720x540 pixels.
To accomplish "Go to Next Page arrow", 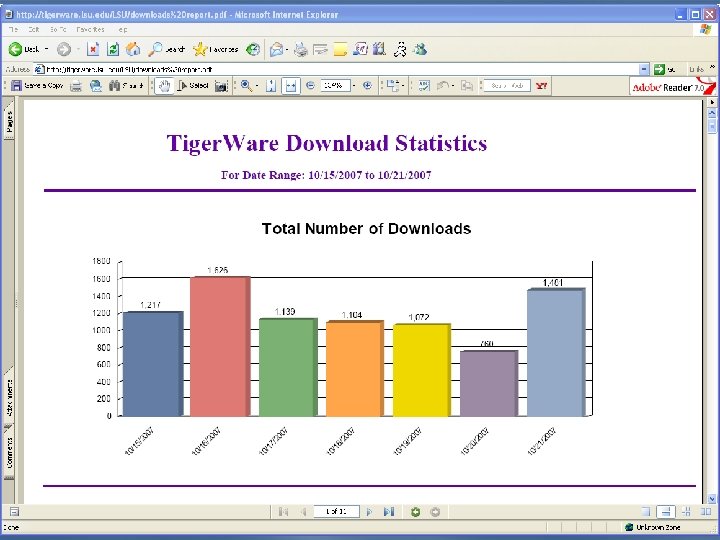I will click(369, 512).
